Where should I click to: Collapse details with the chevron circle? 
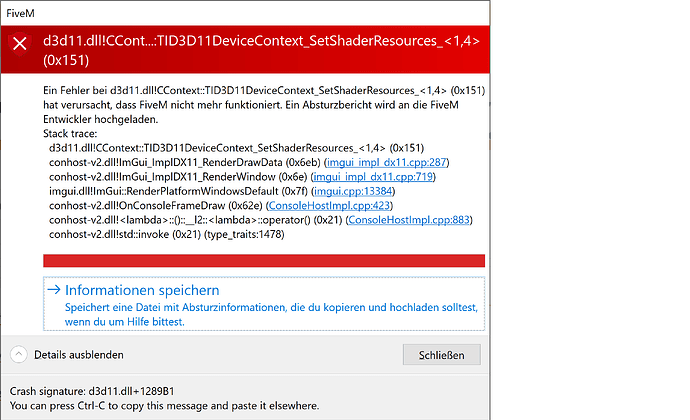click(18, 354)
